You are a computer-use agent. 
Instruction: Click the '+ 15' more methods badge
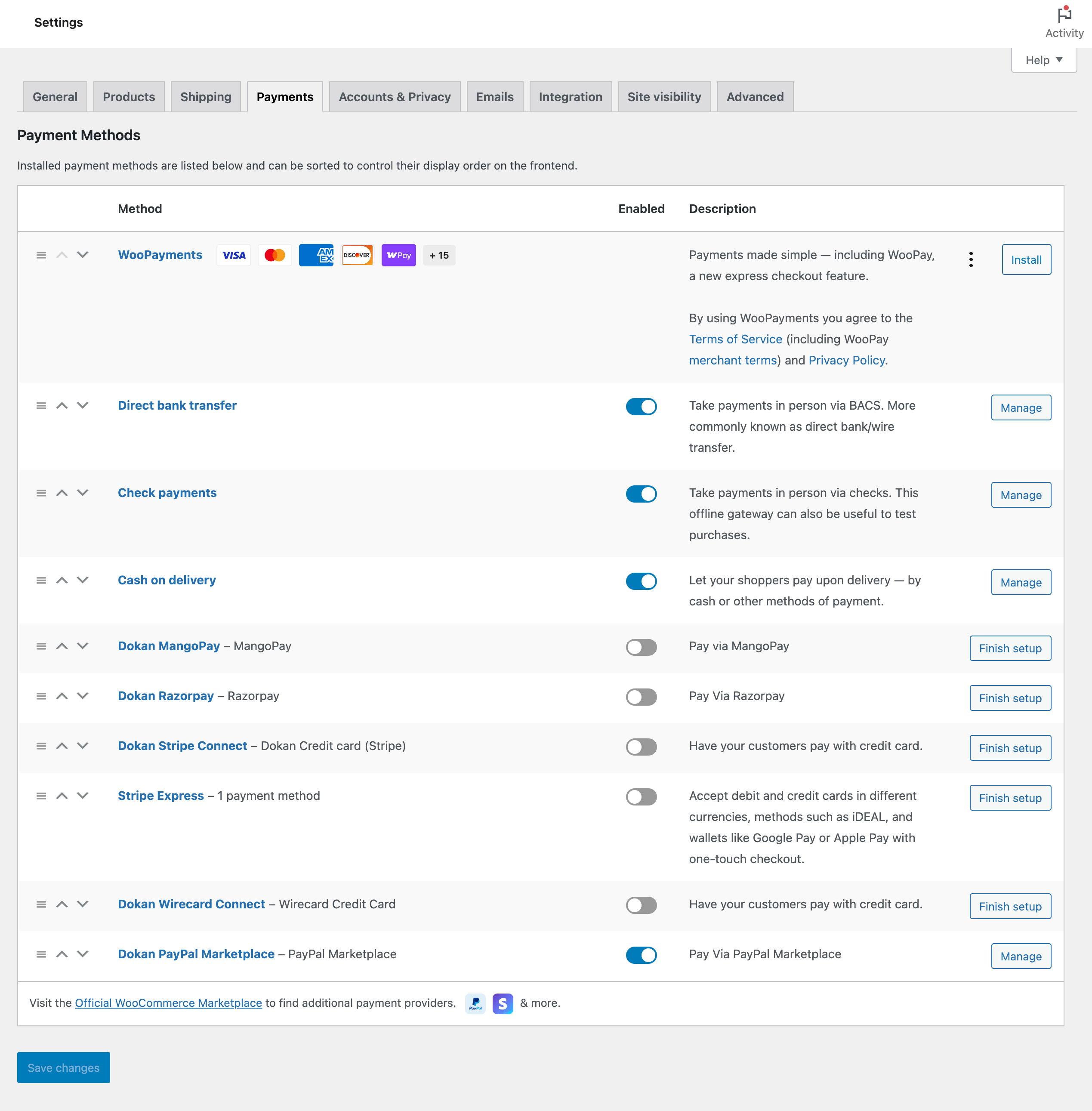click(439, 255)
